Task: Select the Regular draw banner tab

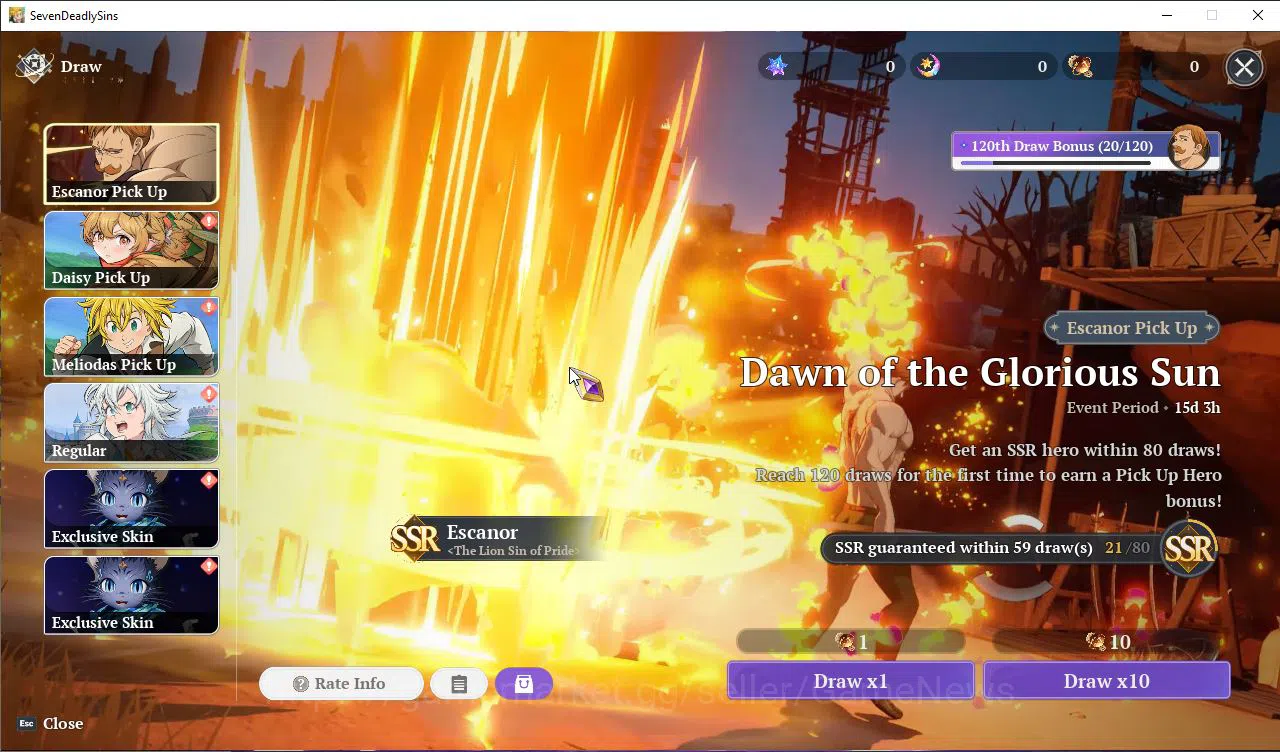Action: tap(131, 423)
